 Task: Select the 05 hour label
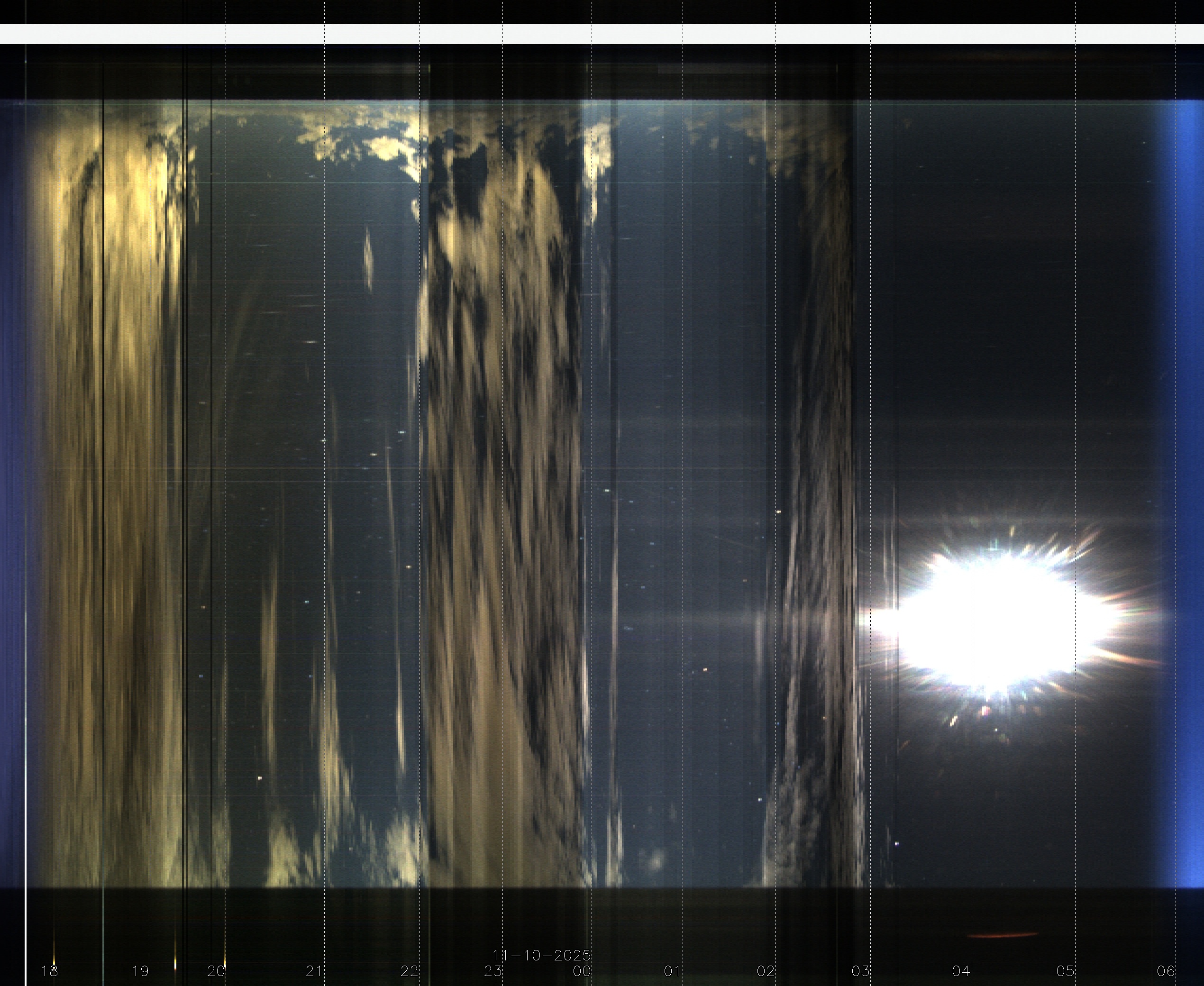coord(1066,971)
